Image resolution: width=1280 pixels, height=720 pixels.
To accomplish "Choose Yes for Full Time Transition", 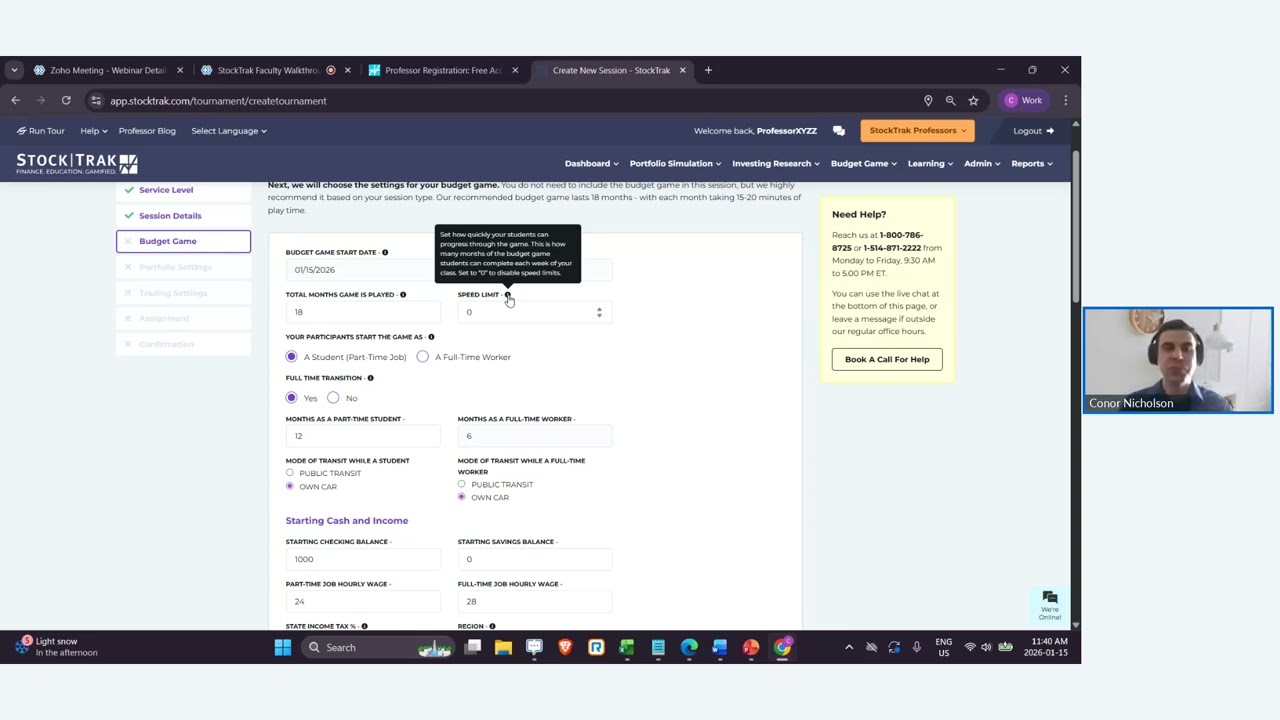I will pos(291,398).
